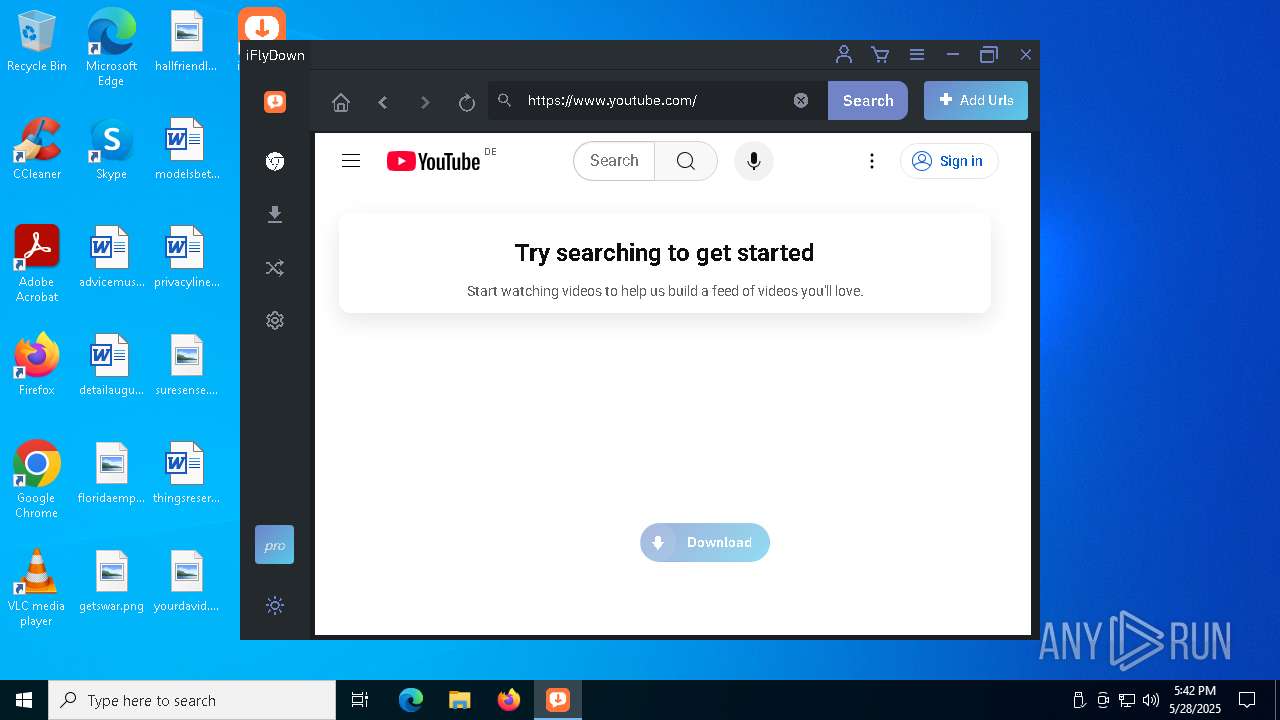
Task: Select the Adobe Acrobat desktop shortcut
Action: coord(37,264)
